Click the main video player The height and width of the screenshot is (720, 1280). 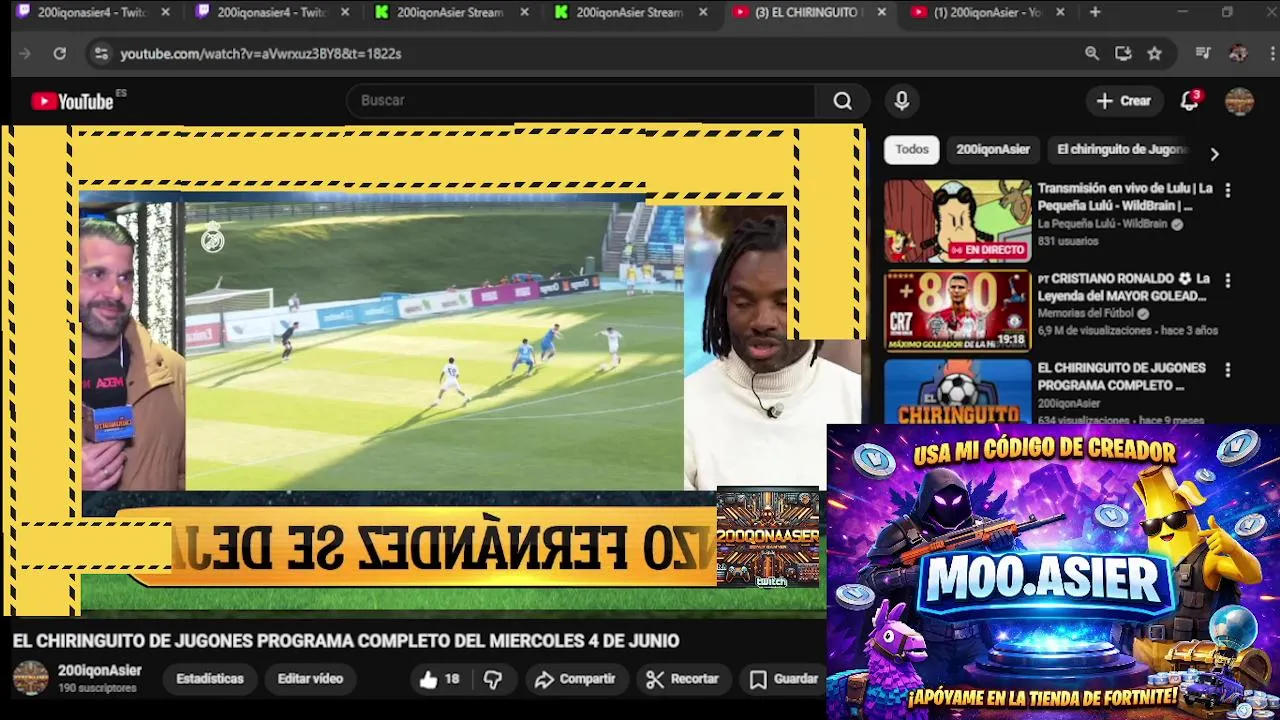pyautogui.click(x=433, y=370)
